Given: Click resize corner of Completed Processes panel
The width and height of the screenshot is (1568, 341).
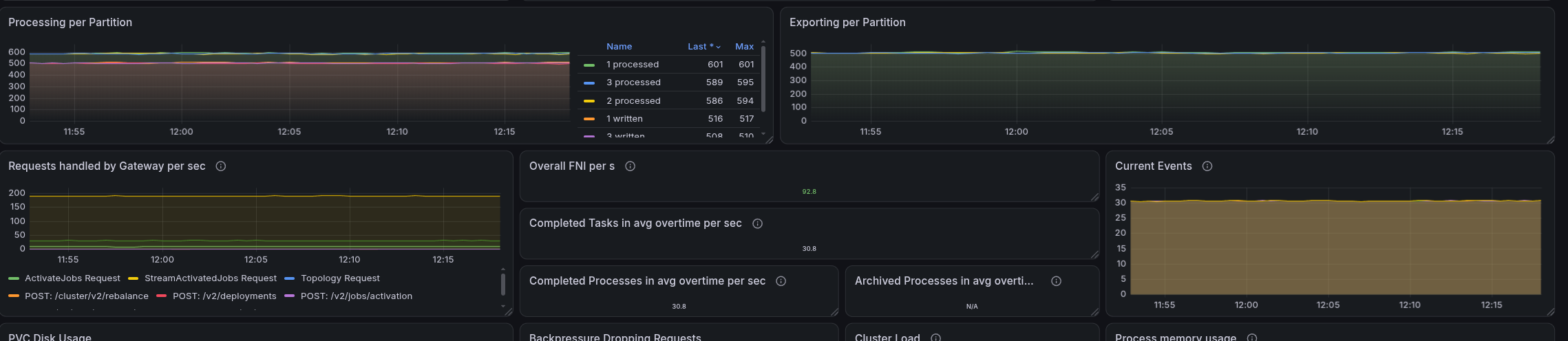Looking at the screenshot, I should [x=834, y=312].
